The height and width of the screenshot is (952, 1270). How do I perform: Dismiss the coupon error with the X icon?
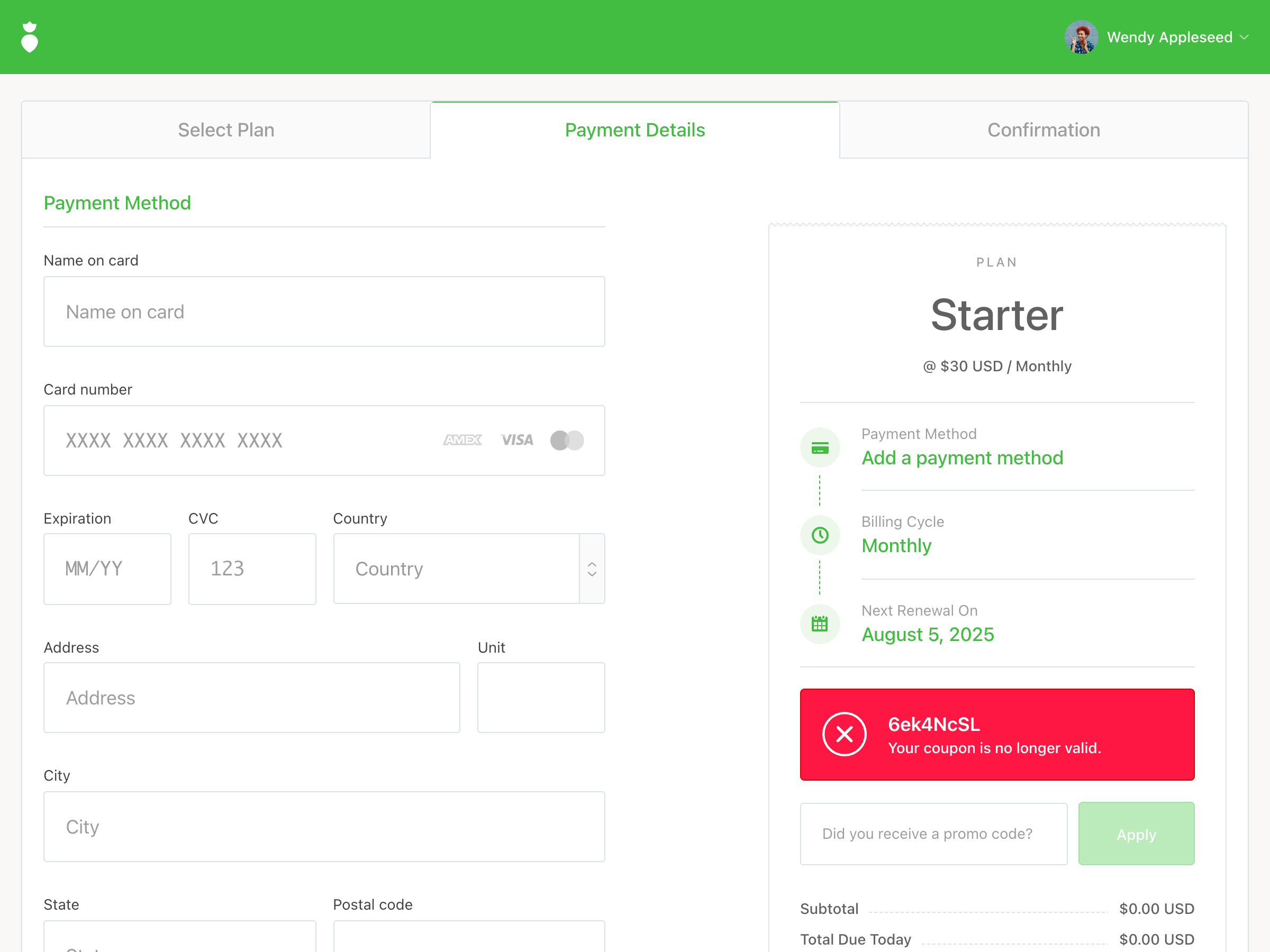pyautogui.click(x=844, y=734)
